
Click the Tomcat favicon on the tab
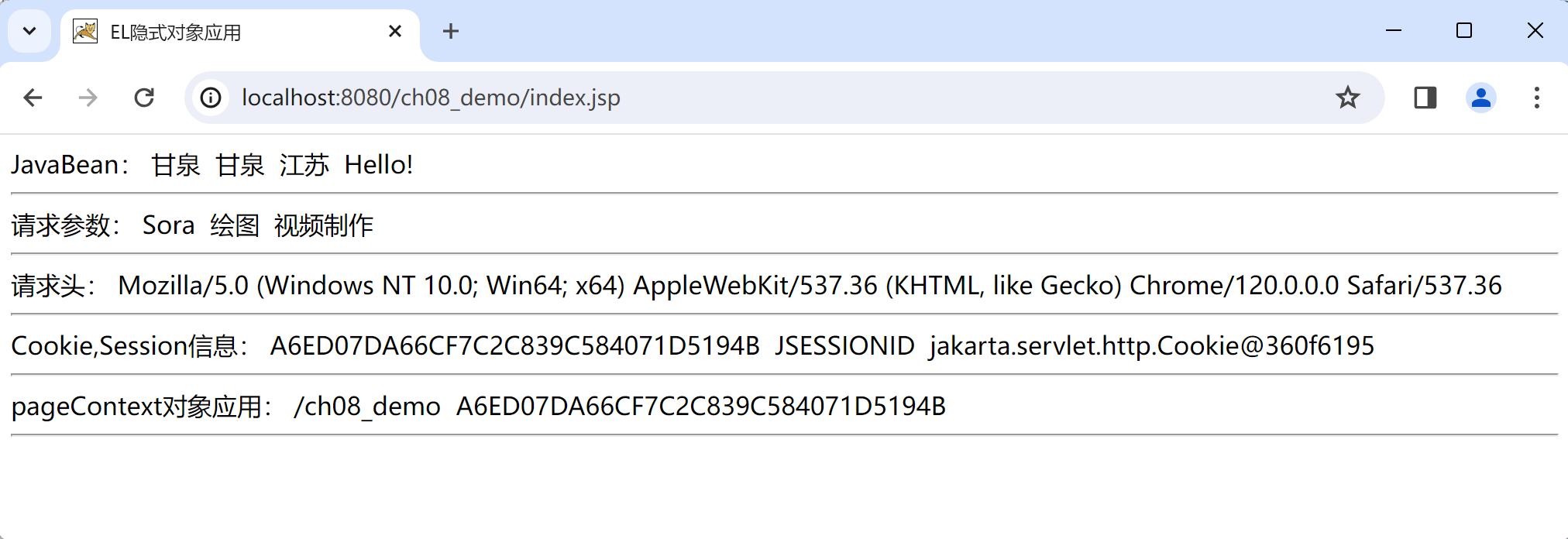tap(85, 32)
